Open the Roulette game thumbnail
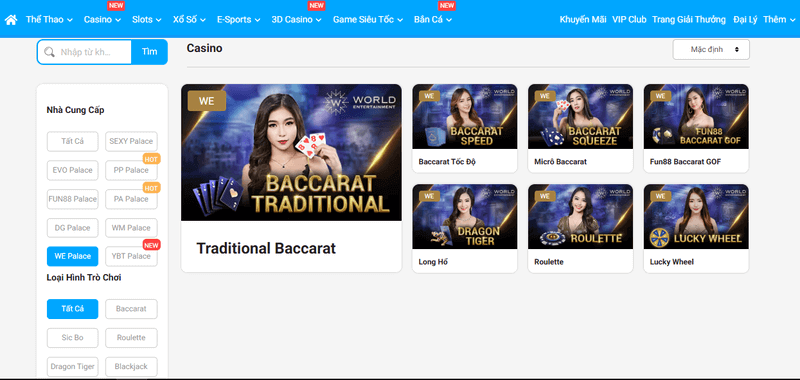This screenshot has height=380, width=800. tap(580, 217)
